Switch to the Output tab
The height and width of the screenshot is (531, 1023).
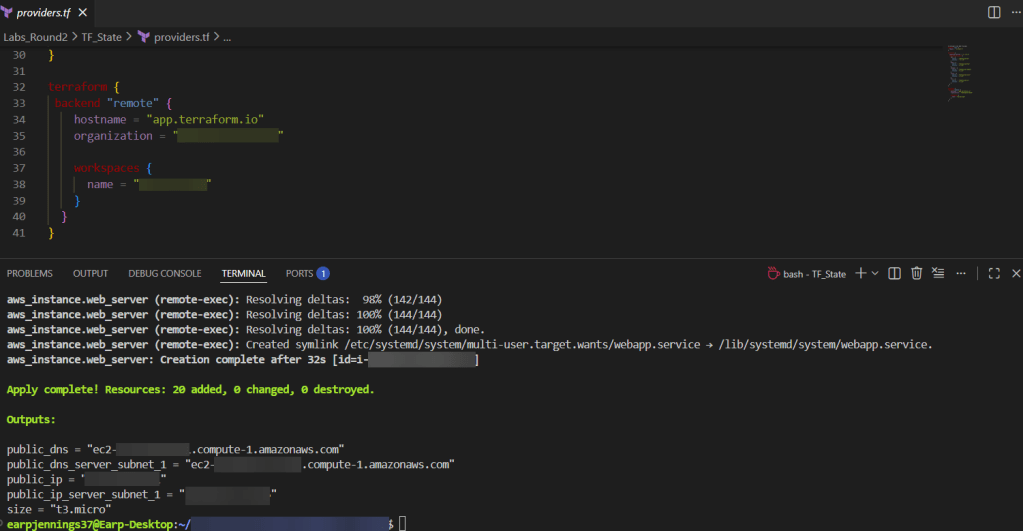[90, 273]
